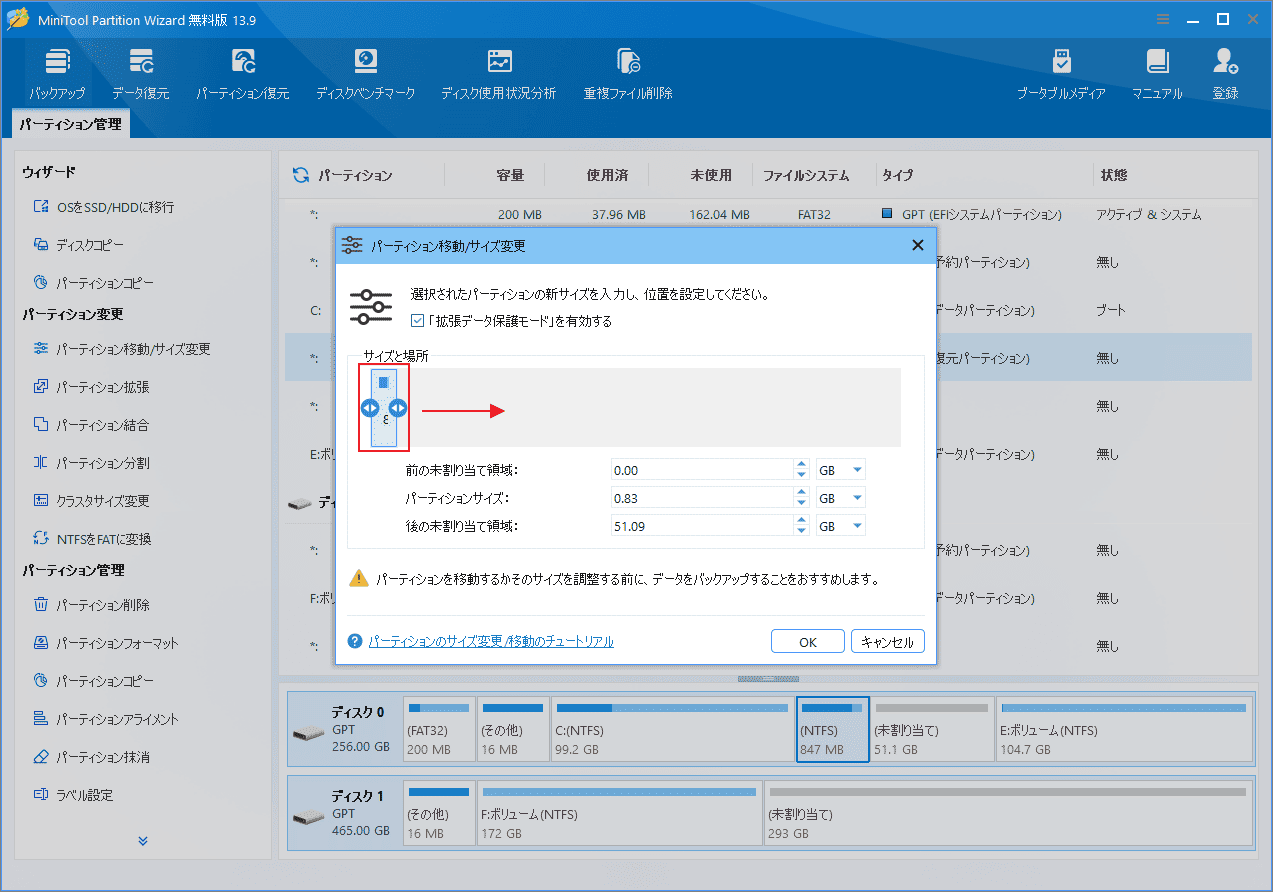The image size is (1273, 892).
Task: Close the パーティション移動/サイズ変更 dialog
Action: click(x=917, y=245)
